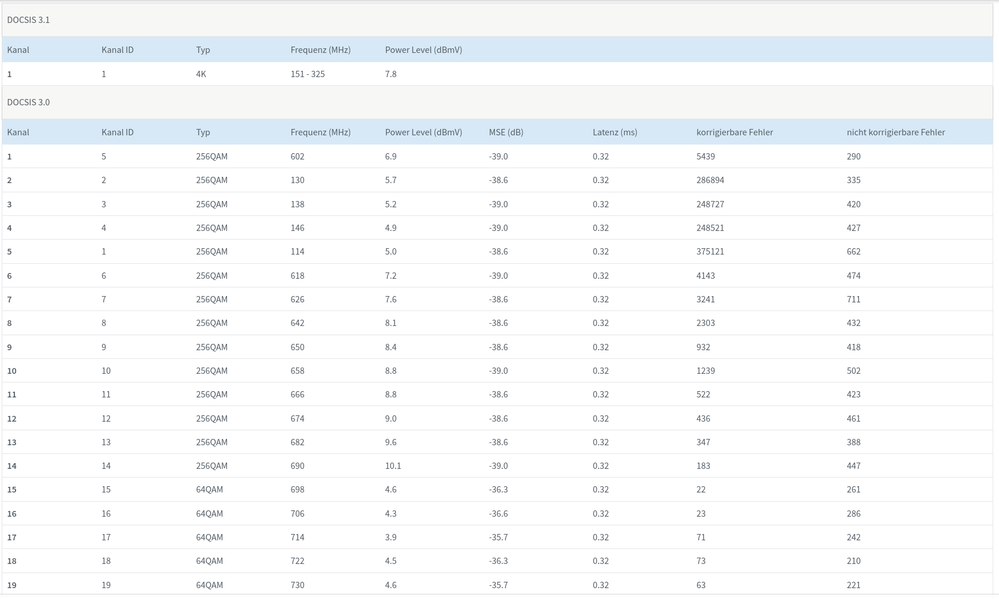The width and height of the screenshot is (999, 599).
Task: Select the uncorrectable errors value 711
Action: pos(853,300)
